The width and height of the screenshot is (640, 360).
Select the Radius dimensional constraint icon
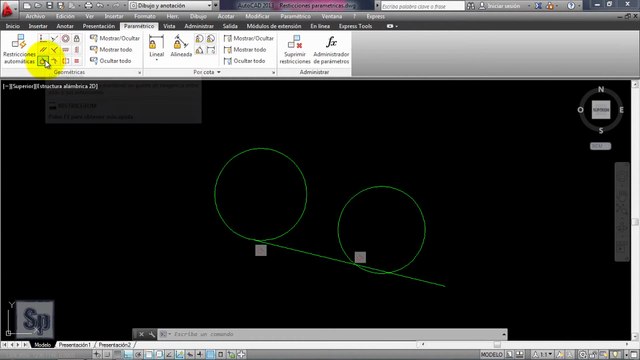click(x=199, y=39)
